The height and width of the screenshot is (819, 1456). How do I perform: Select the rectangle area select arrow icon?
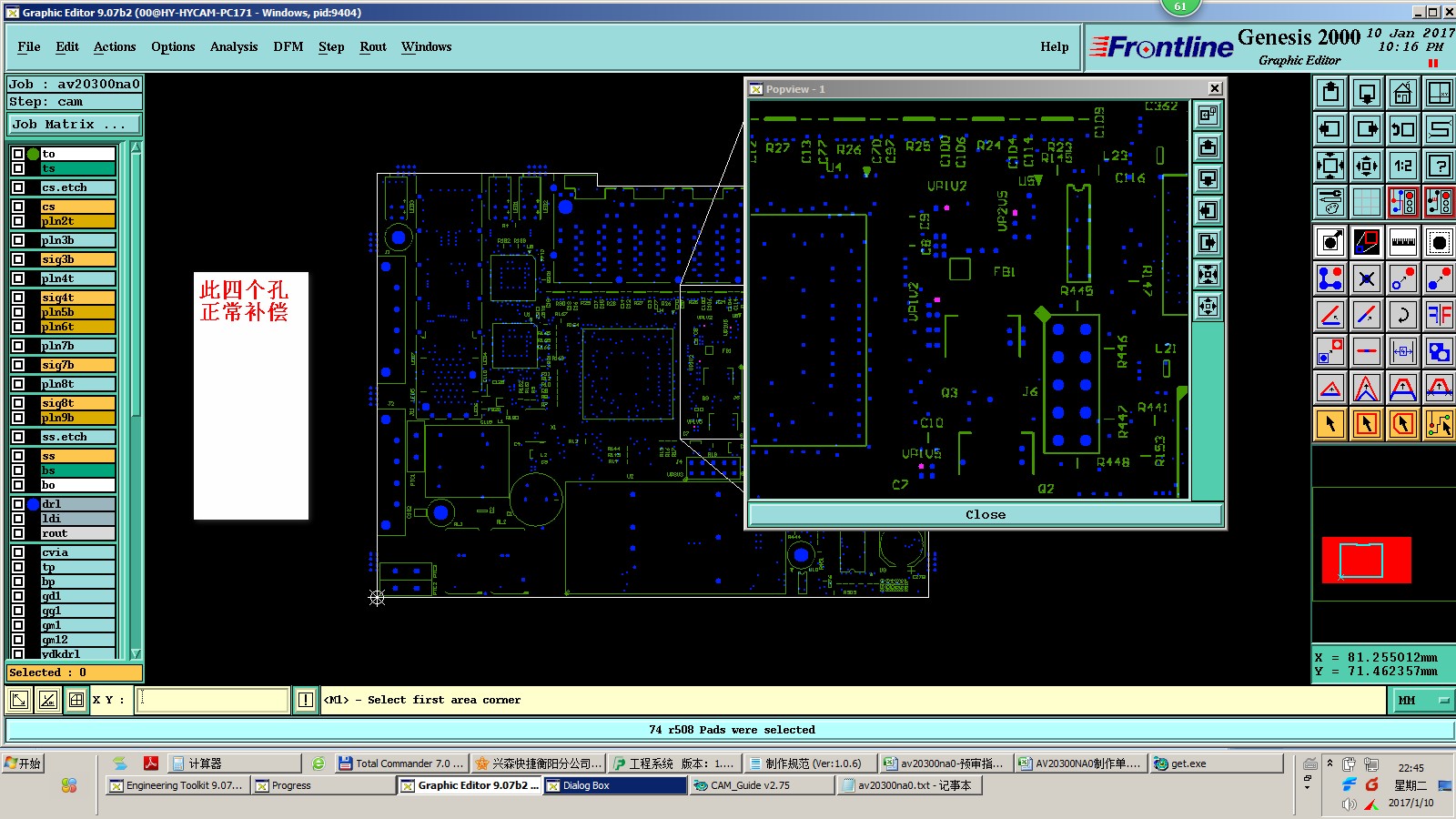point(1367,424)
